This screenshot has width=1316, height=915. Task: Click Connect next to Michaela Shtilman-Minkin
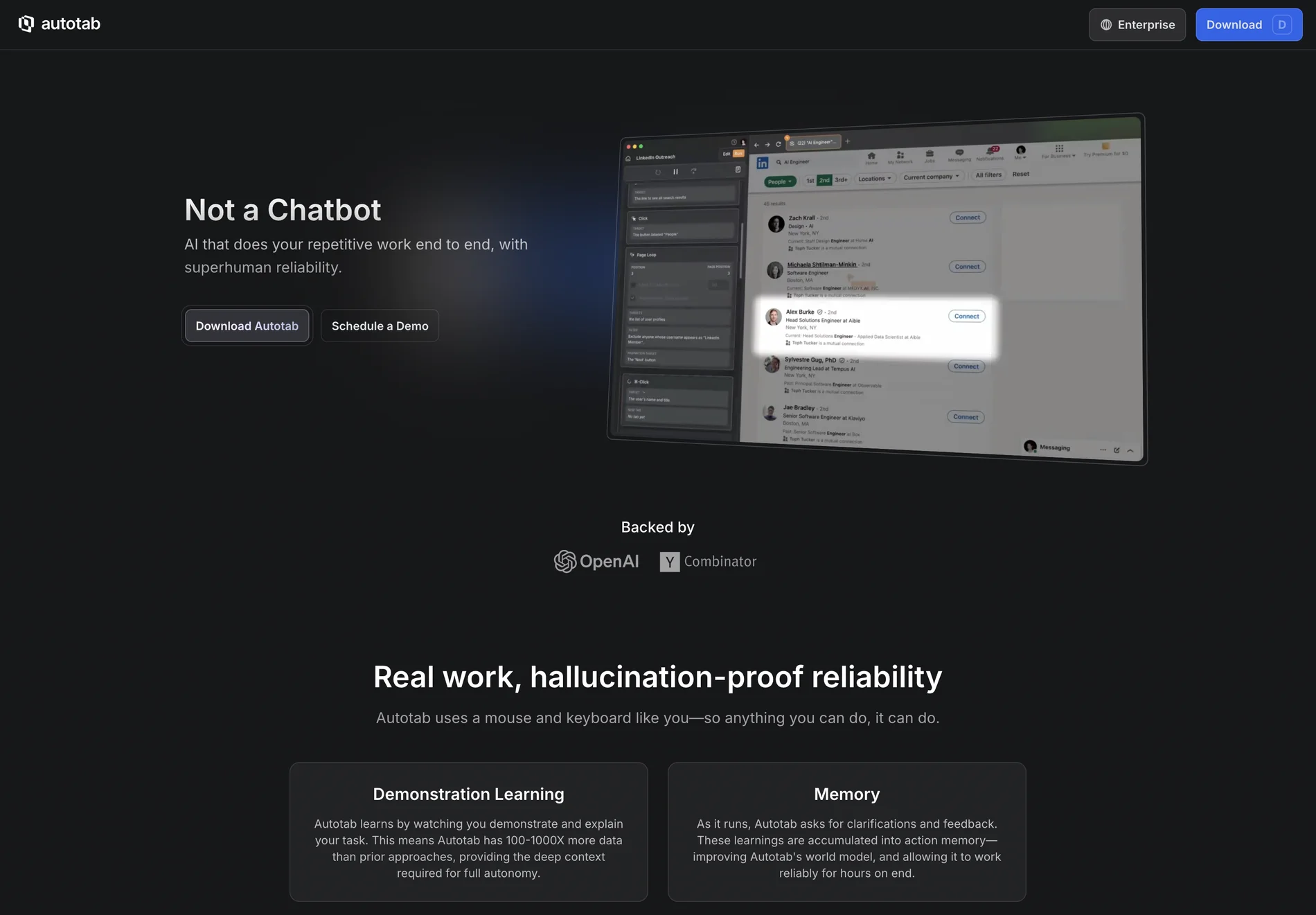tap(967, 267)
